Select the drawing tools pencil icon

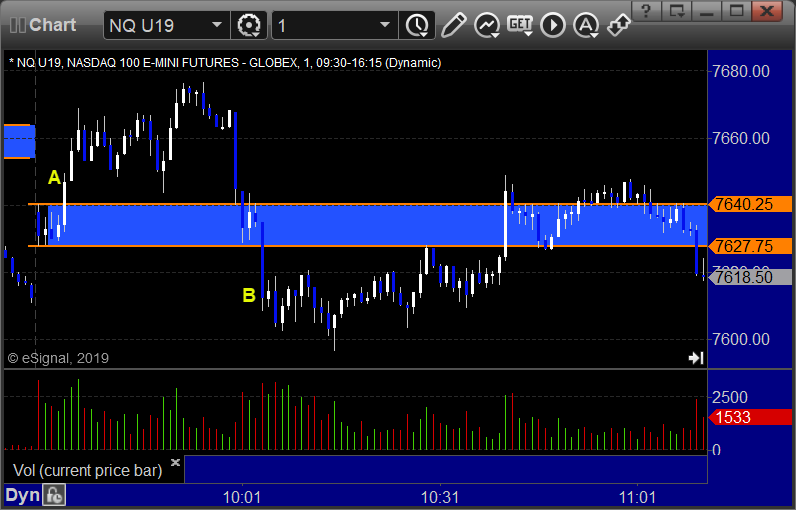(x=453, y=25)
